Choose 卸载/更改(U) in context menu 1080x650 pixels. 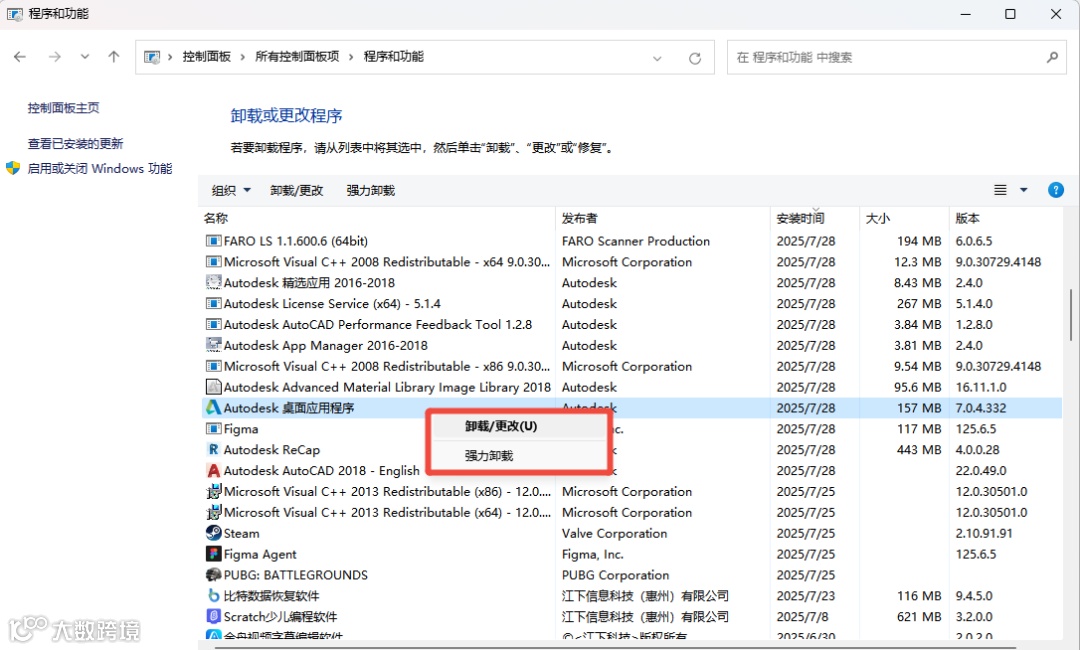519,426
